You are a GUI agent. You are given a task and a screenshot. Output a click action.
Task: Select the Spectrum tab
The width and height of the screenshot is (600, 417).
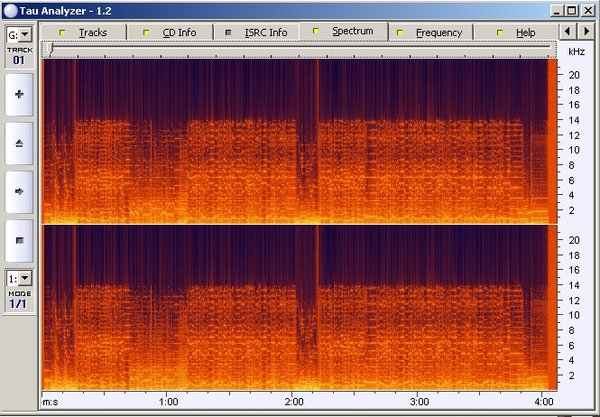(x=343, y=31)
